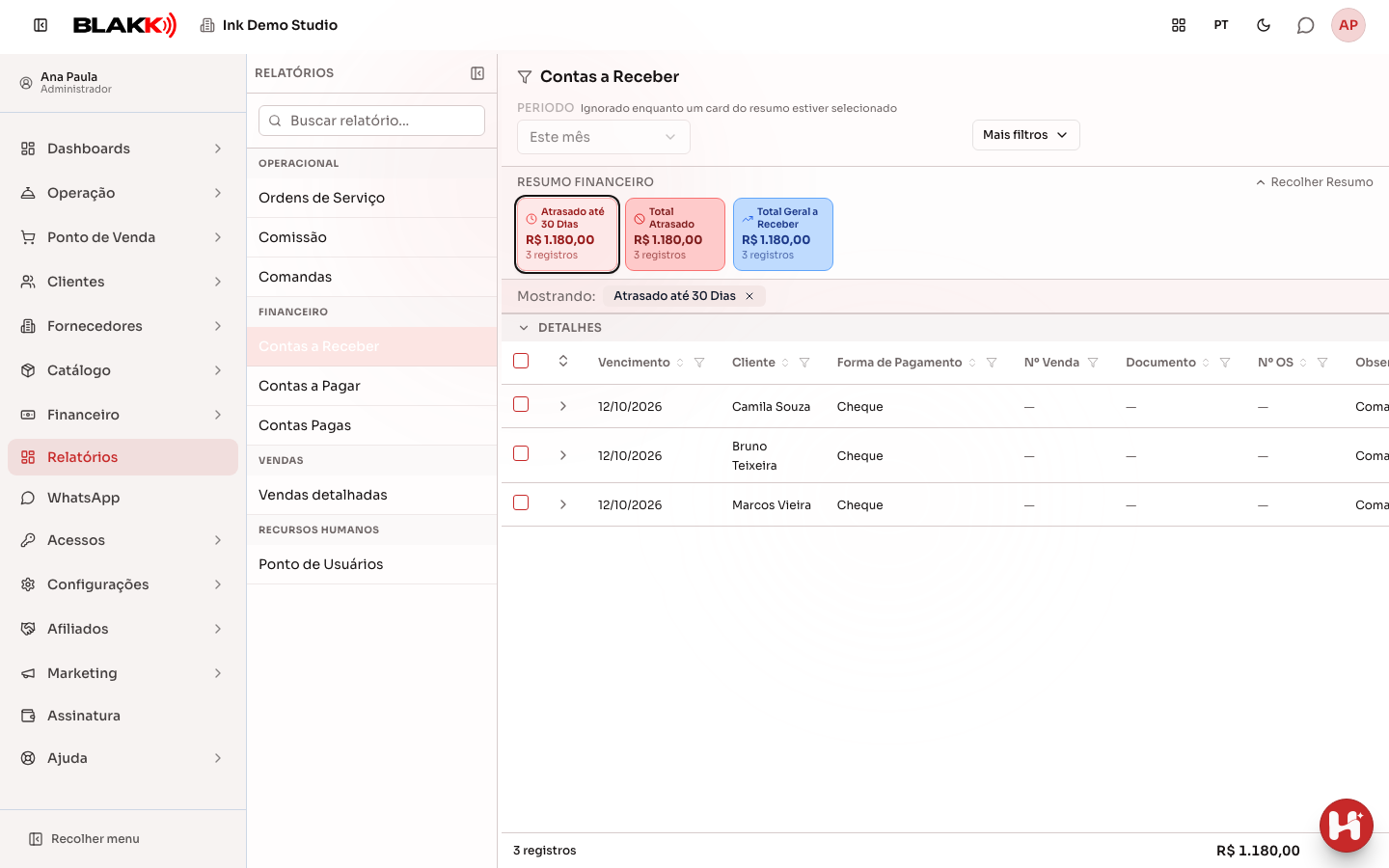This screenshot has width=1389, height=868.
Task: Select the checkbox for the Marcos Vieira row
Action: tap(521, 502)
